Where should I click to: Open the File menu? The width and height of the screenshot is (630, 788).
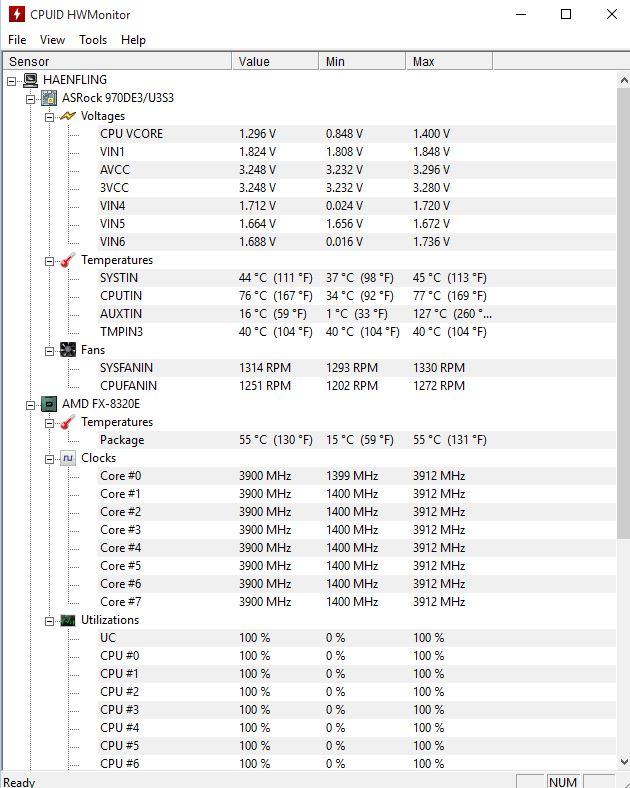pyautogui.click(x=17, y=40)
